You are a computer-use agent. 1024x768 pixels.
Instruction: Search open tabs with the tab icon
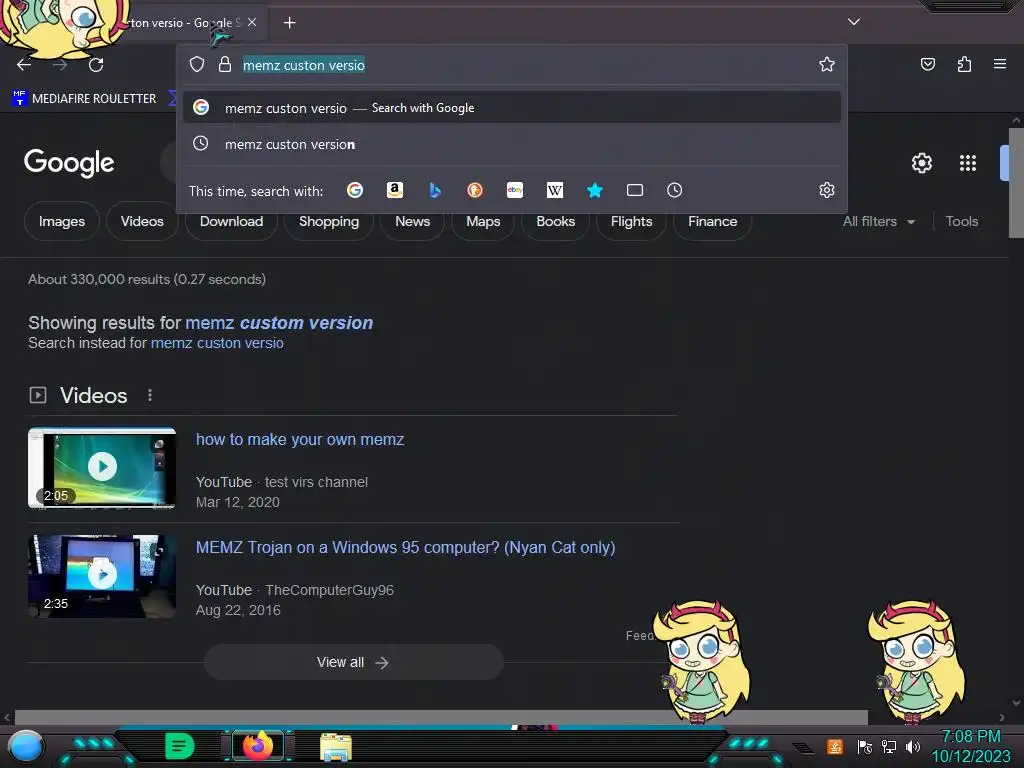coord(635,190)
